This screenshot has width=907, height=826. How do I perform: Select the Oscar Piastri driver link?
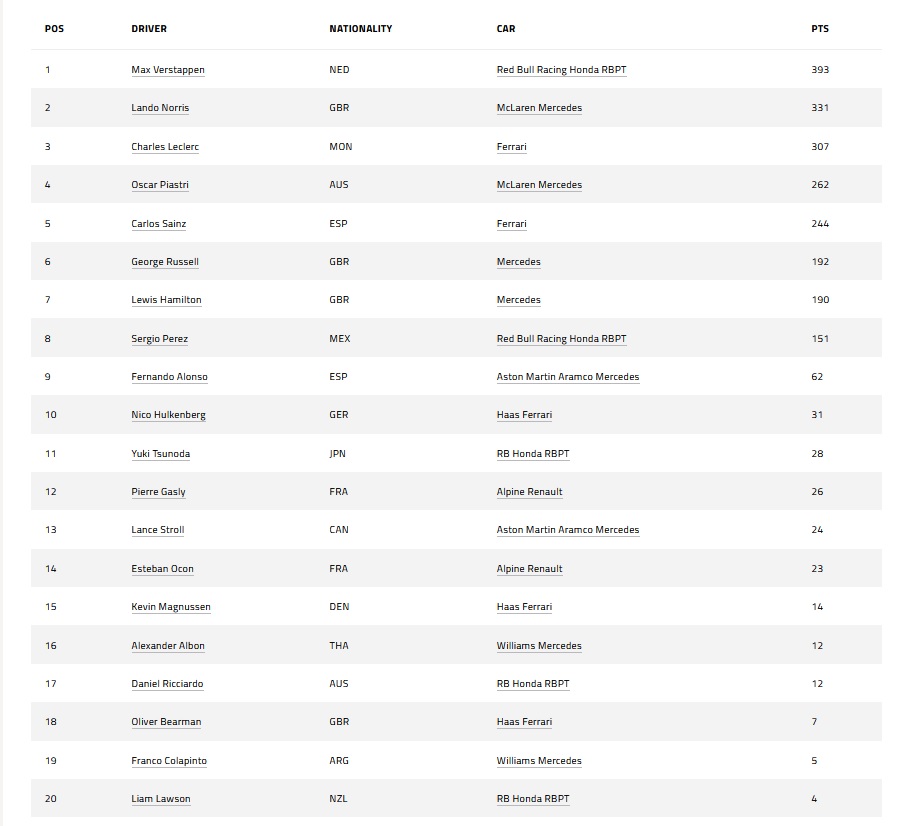pos(160,185)
